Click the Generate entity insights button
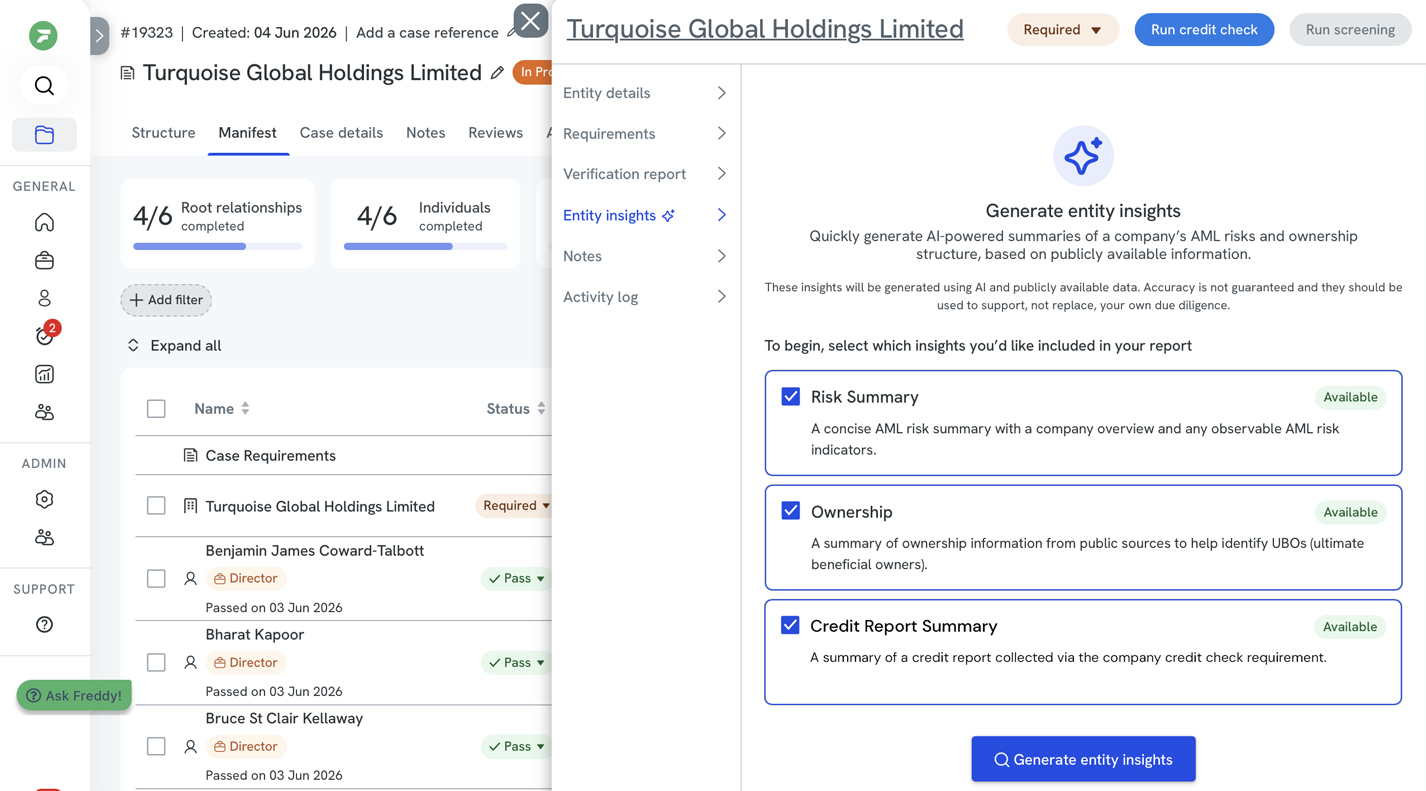Screen dimensions: 1426x791 pyautogui.click(x=1083, y=759)
